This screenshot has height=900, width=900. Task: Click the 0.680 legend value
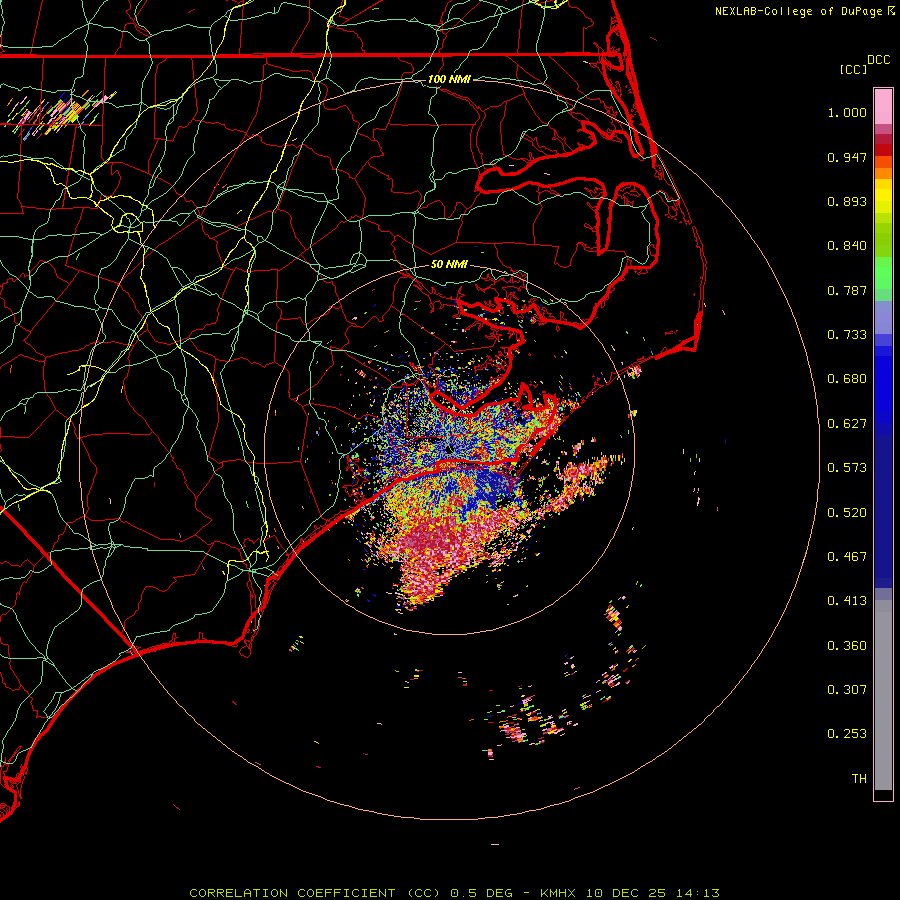[847, 379]
